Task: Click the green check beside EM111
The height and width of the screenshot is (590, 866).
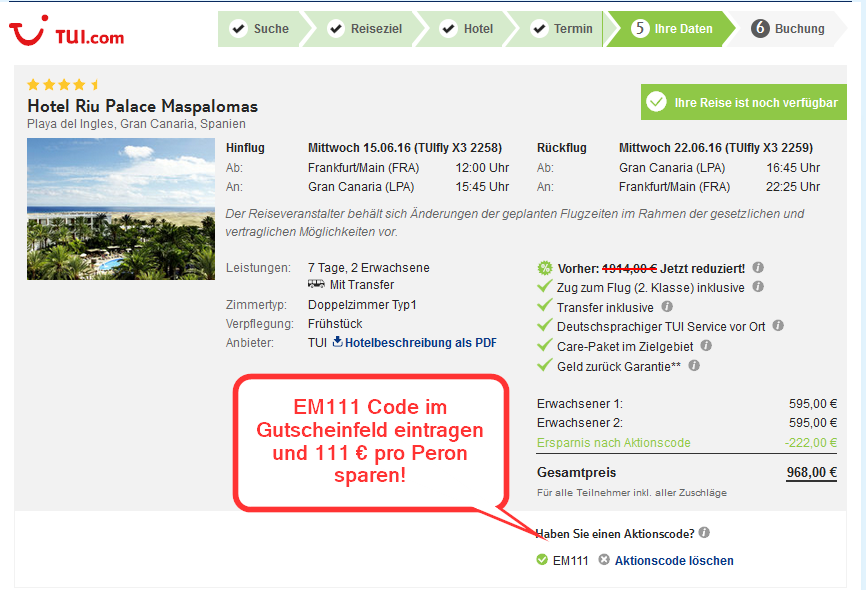Action: (x=542, y=560)
